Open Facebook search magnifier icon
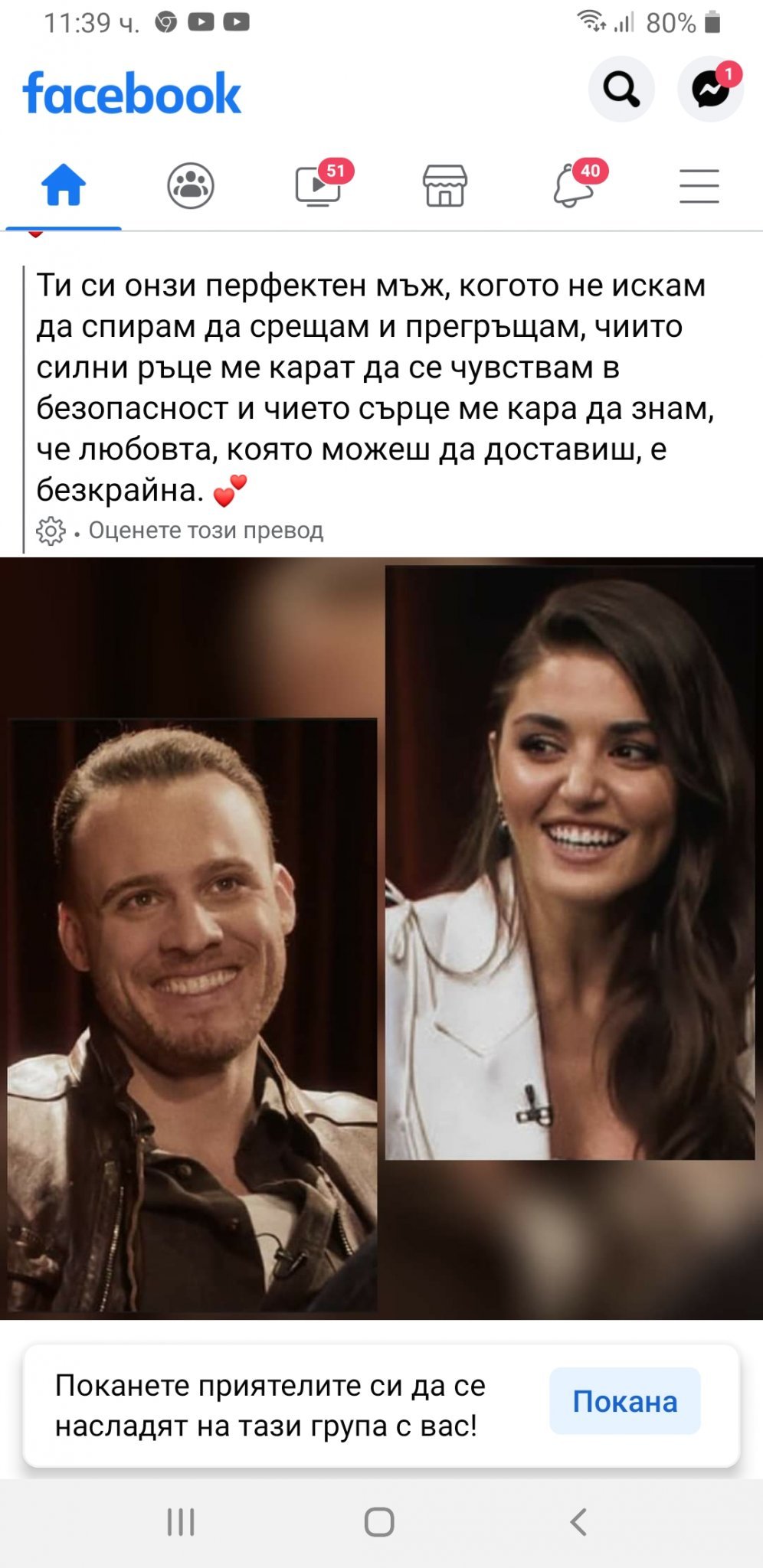The height and width of the screenshot is (1568, 763). (x=621, y=90)
